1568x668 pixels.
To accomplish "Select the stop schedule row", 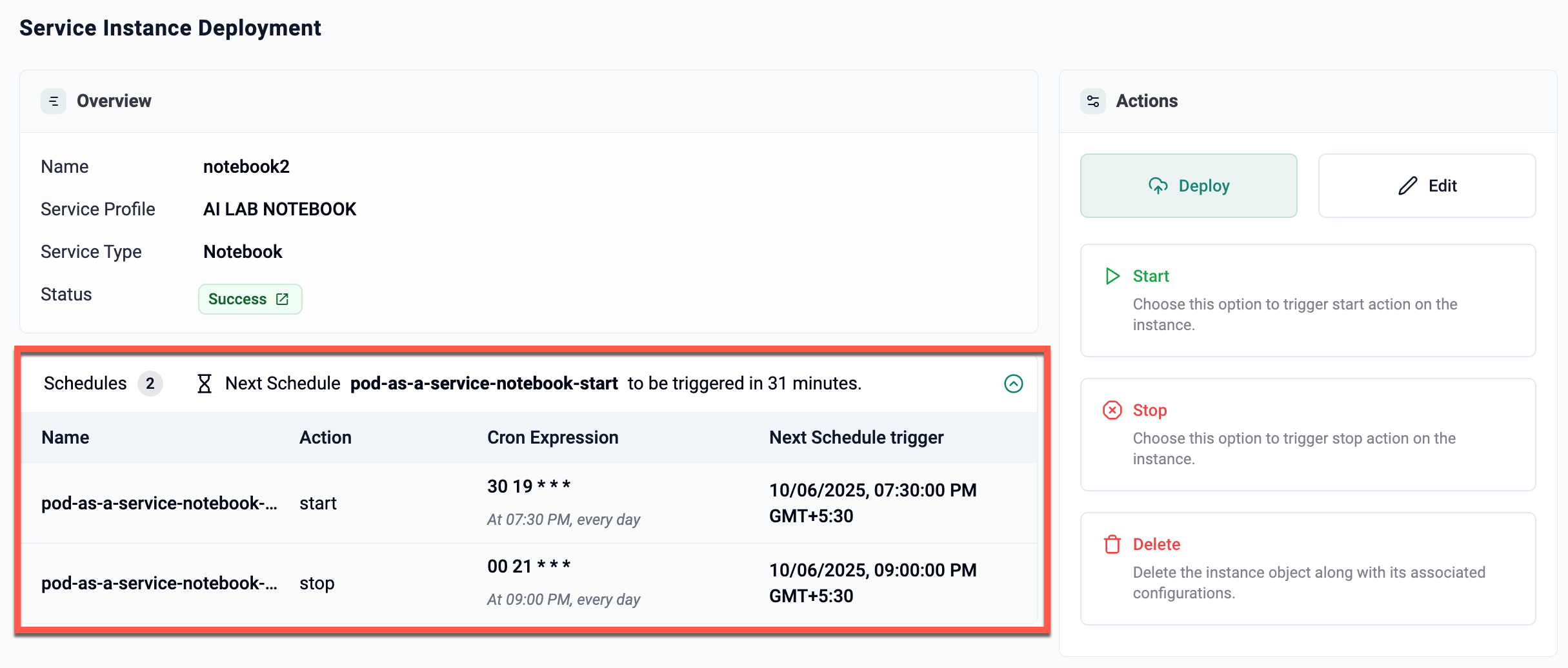I will coord(529,584).
